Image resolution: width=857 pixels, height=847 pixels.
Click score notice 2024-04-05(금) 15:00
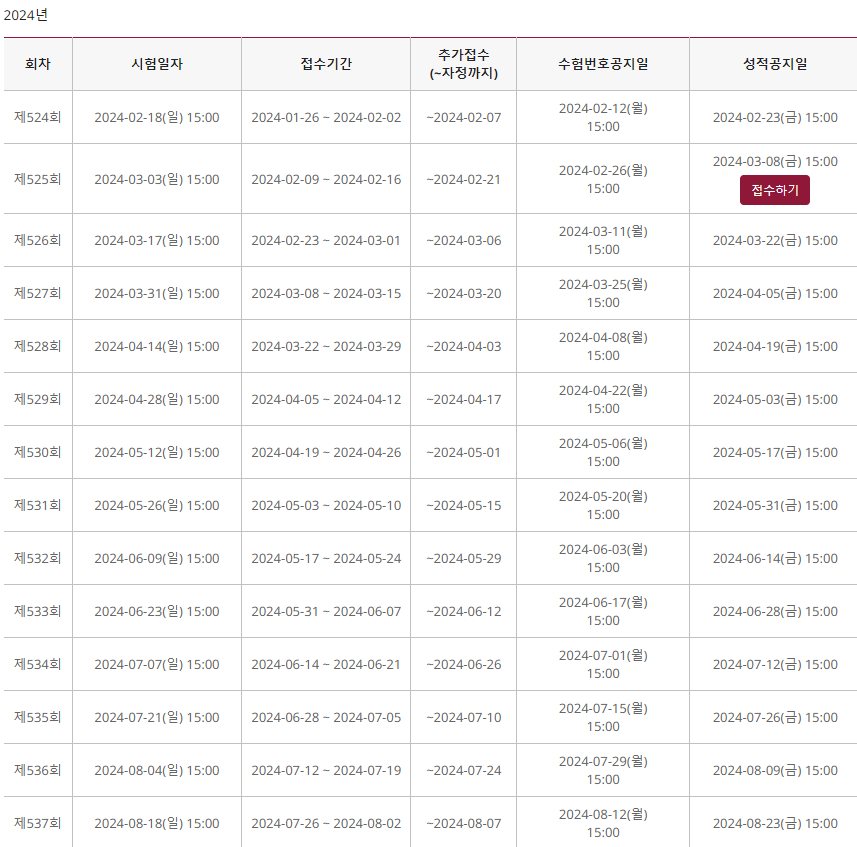point(775,293)
